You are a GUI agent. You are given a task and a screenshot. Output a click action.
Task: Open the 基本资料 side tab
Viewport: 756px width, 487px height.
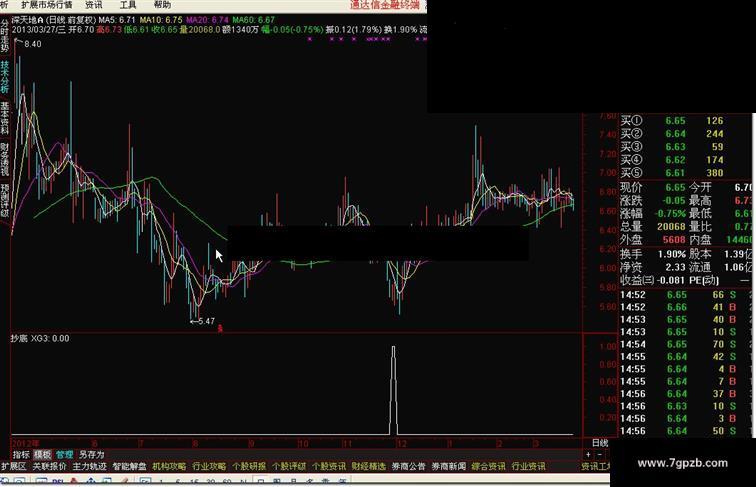point(5,118)
